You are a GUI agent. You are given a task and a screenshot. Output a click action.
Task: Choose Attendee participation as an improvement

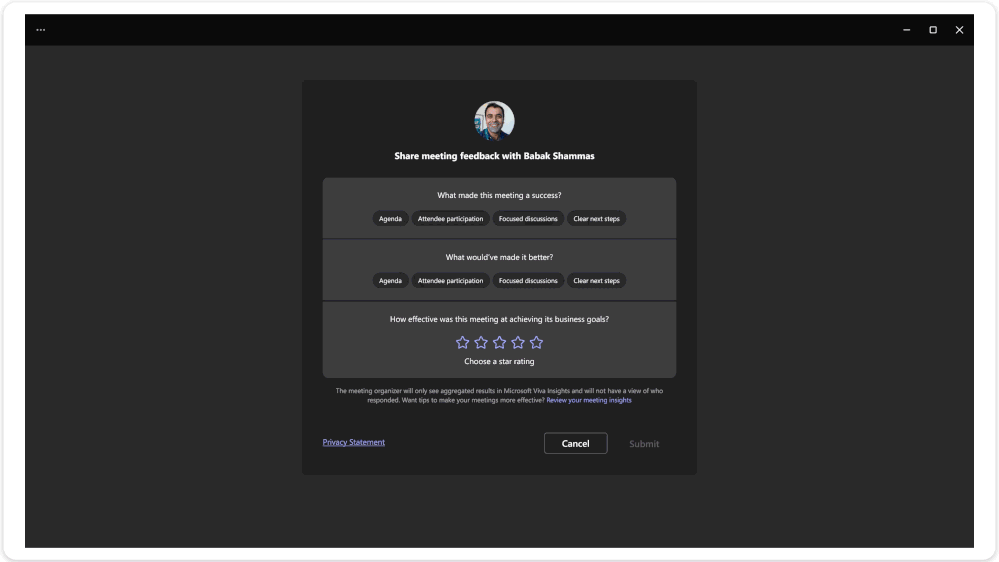(450, 281)
